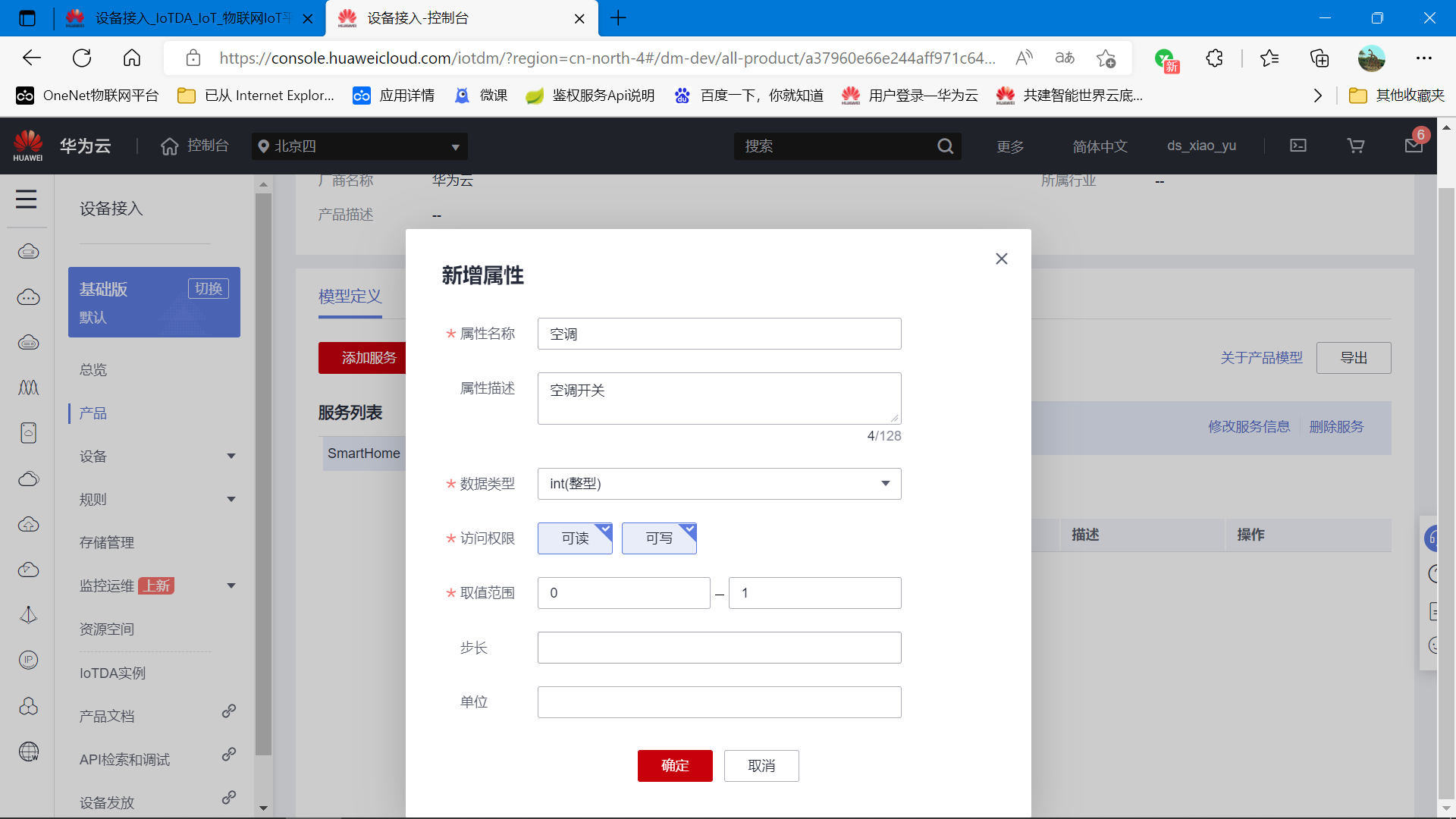
Task: Click the red 确定 button
Action: 675,766
